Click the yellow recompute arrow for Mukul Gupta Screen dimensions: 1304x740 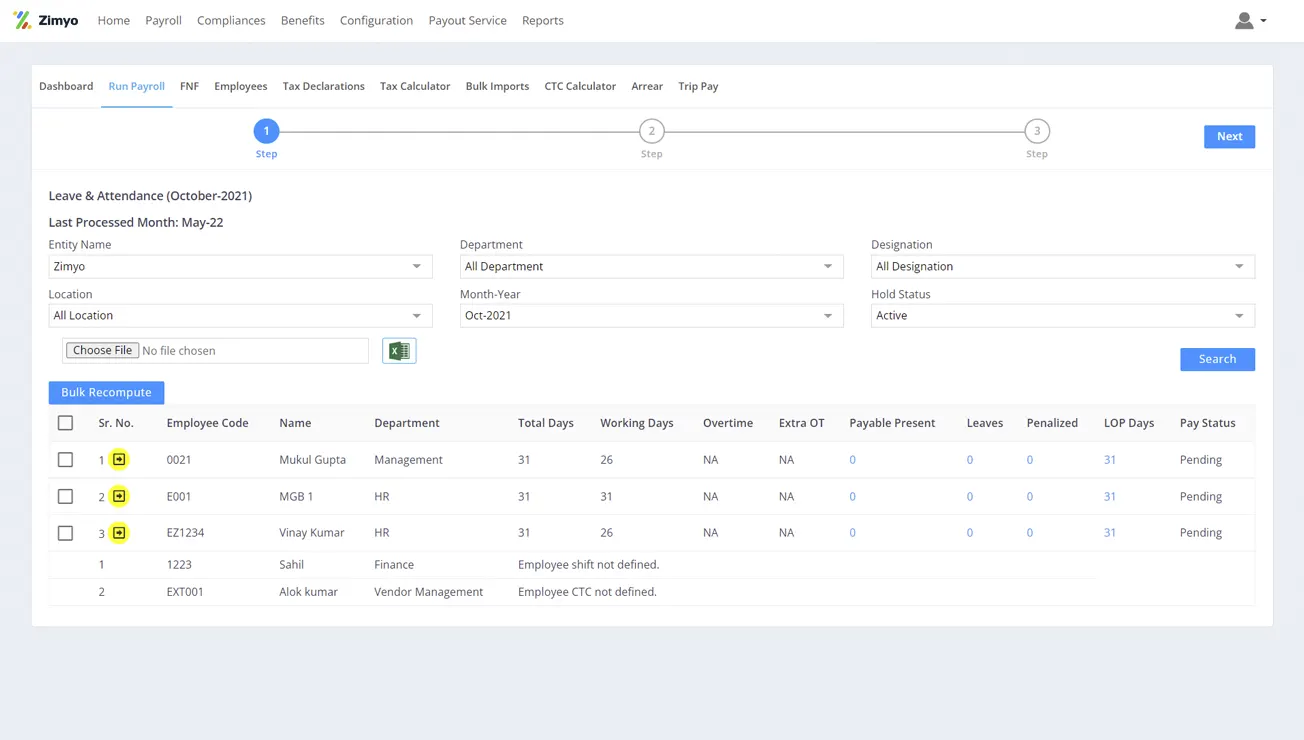tap(119, 459)
